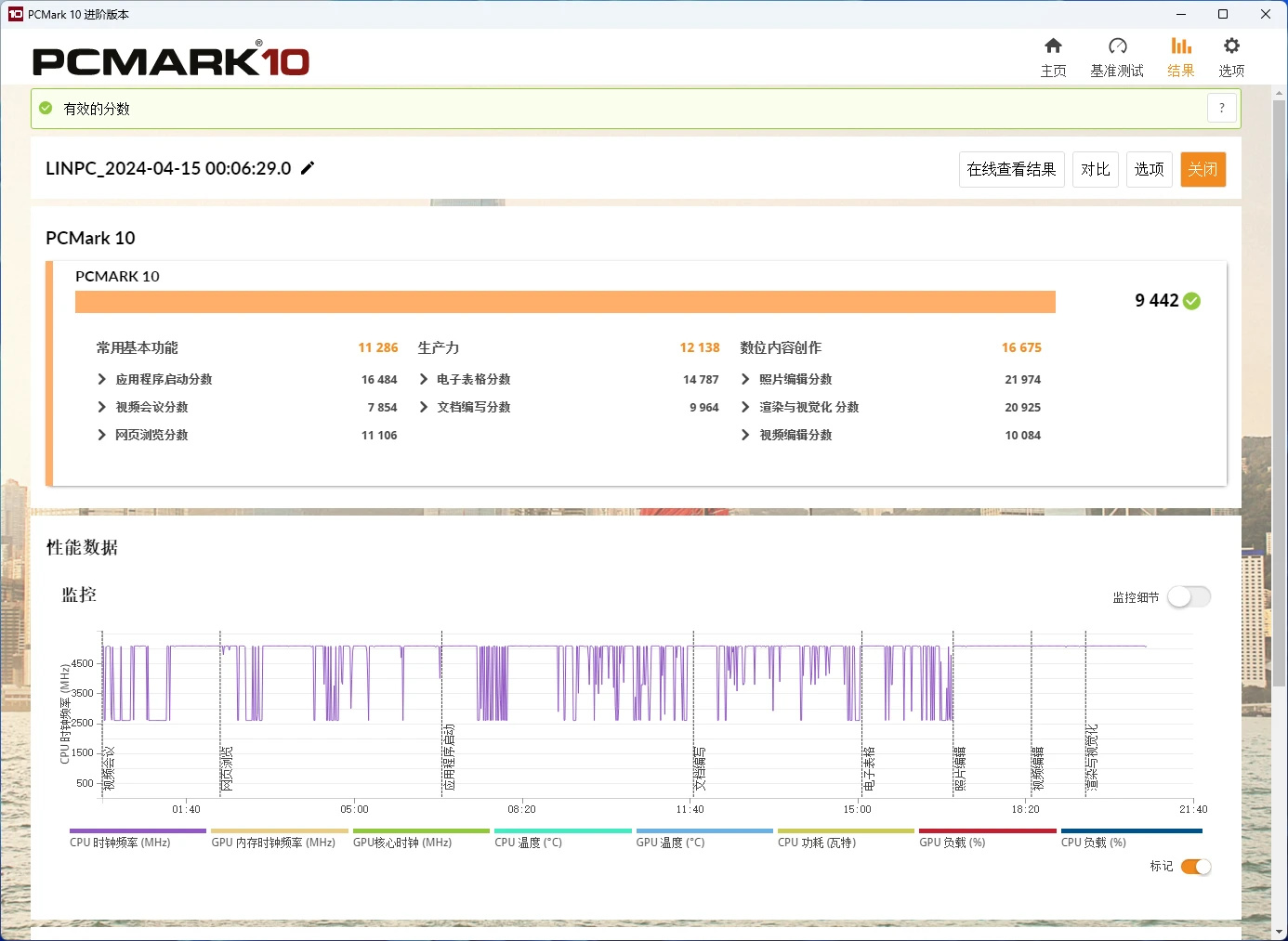
Task: Toggle the 监控细节 switch
Action: pos(1189,597)
